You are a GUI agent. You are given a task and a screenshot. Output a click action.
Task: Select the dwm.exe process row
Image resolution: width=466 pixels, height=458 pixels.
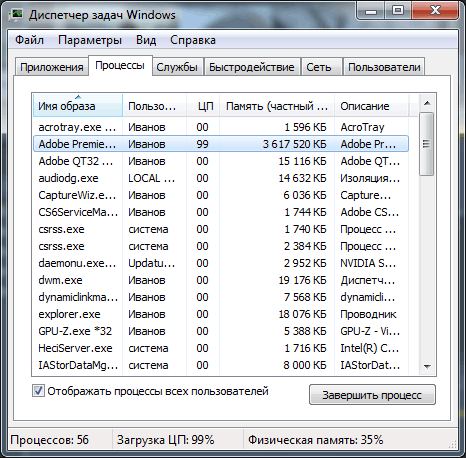pyautogui.click(x=221, y=280)
